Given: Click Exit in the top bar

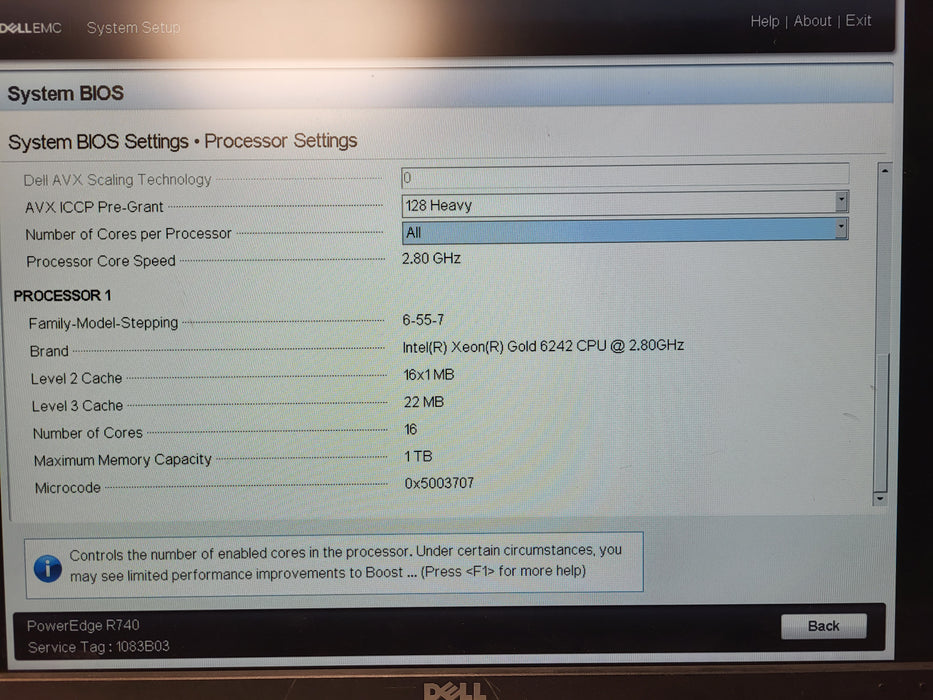Looking at the screenshot, I should point(858,20).
